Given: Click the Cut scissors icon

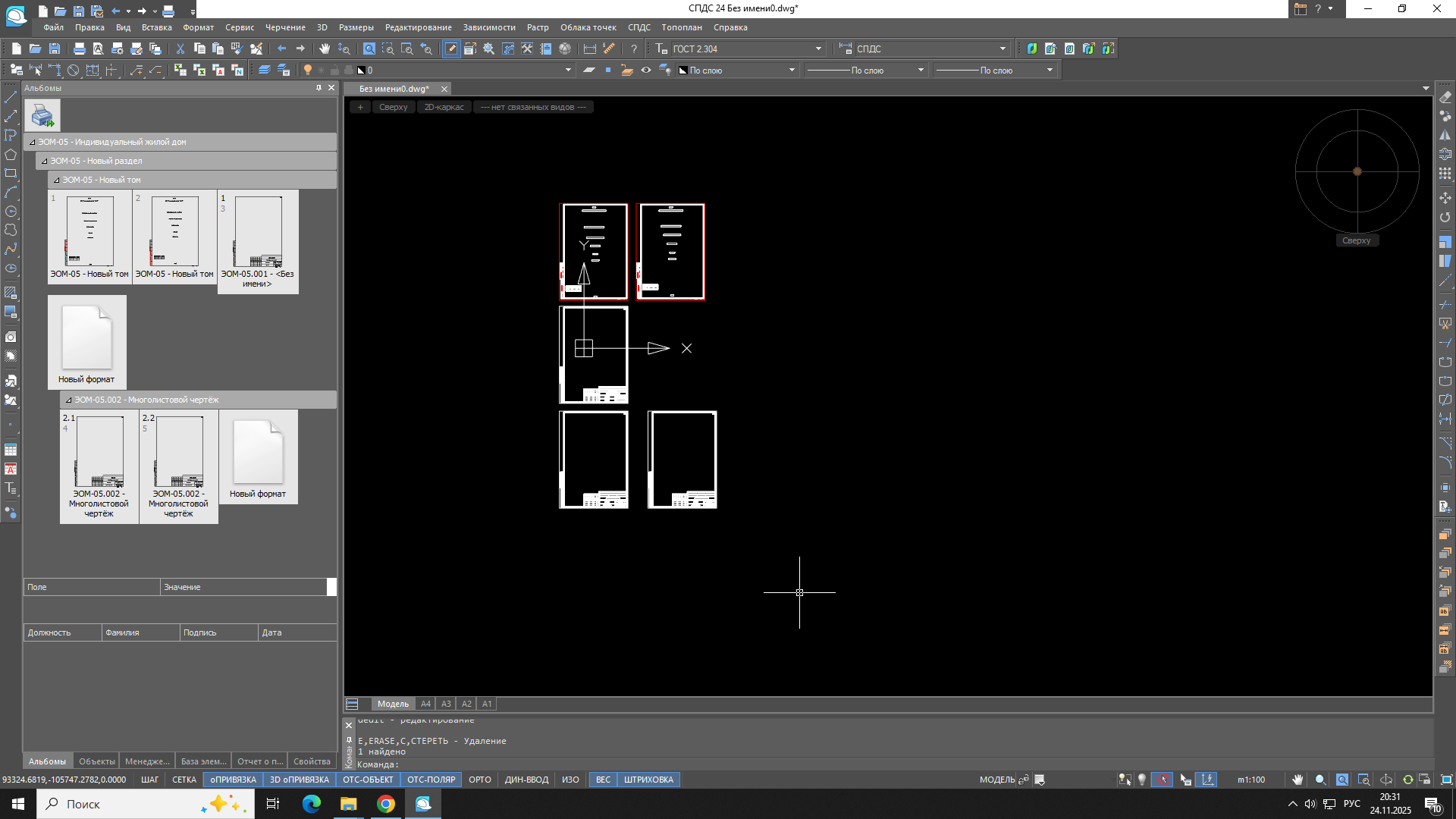Looking at the screenshot, I should click(x=180, y=49).
